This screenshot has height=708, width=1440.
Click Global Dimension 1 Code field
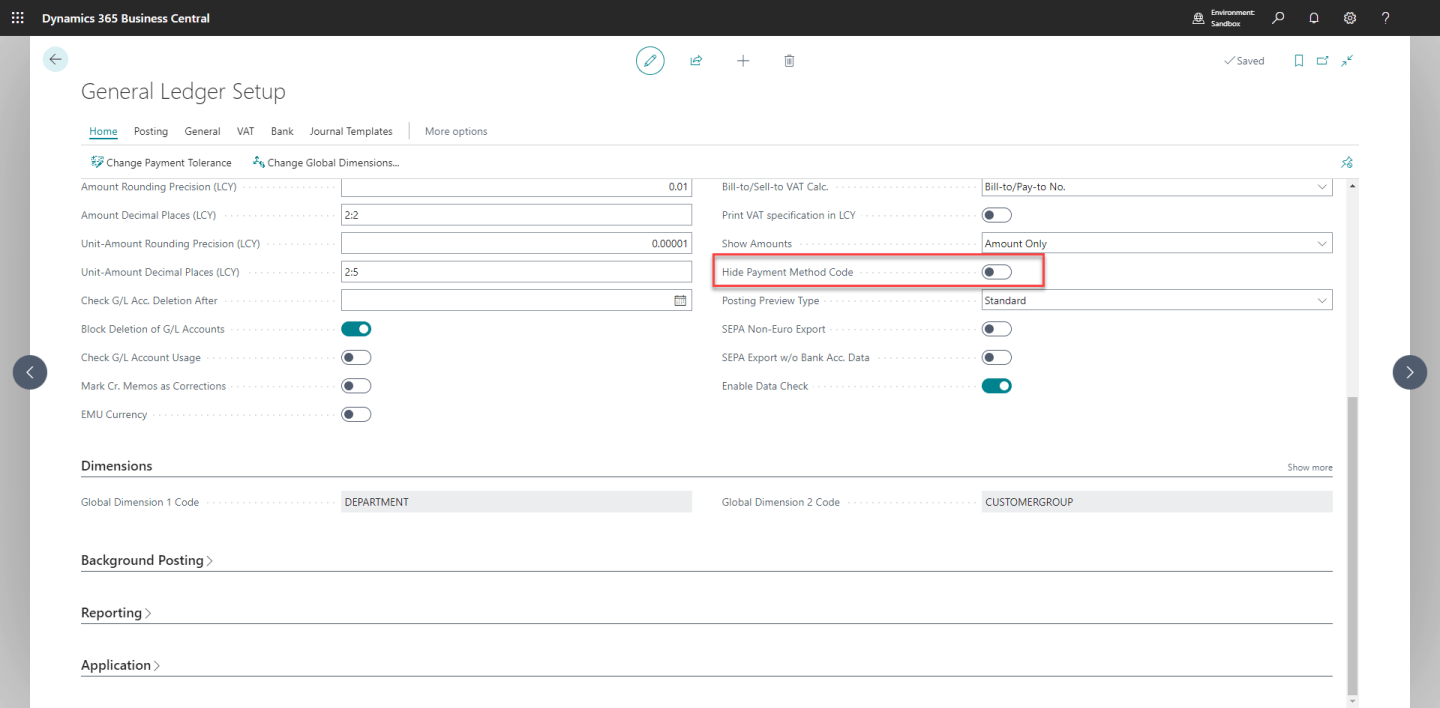pyautogui.click(x=517, y=502)
